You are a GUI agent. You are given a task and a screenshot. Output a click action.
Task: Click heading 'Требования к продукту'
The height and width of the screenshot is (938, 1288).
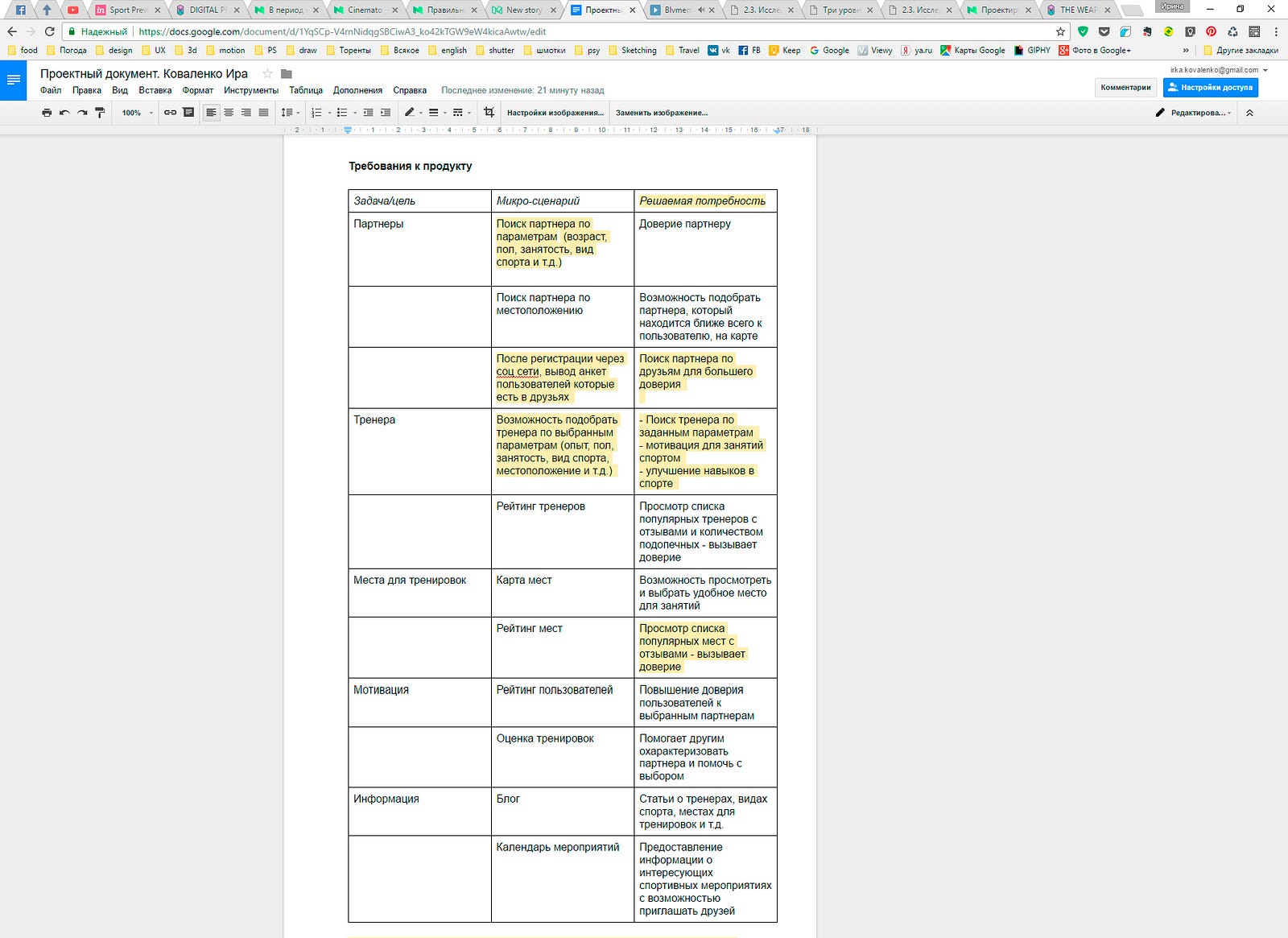pos(411,166)
